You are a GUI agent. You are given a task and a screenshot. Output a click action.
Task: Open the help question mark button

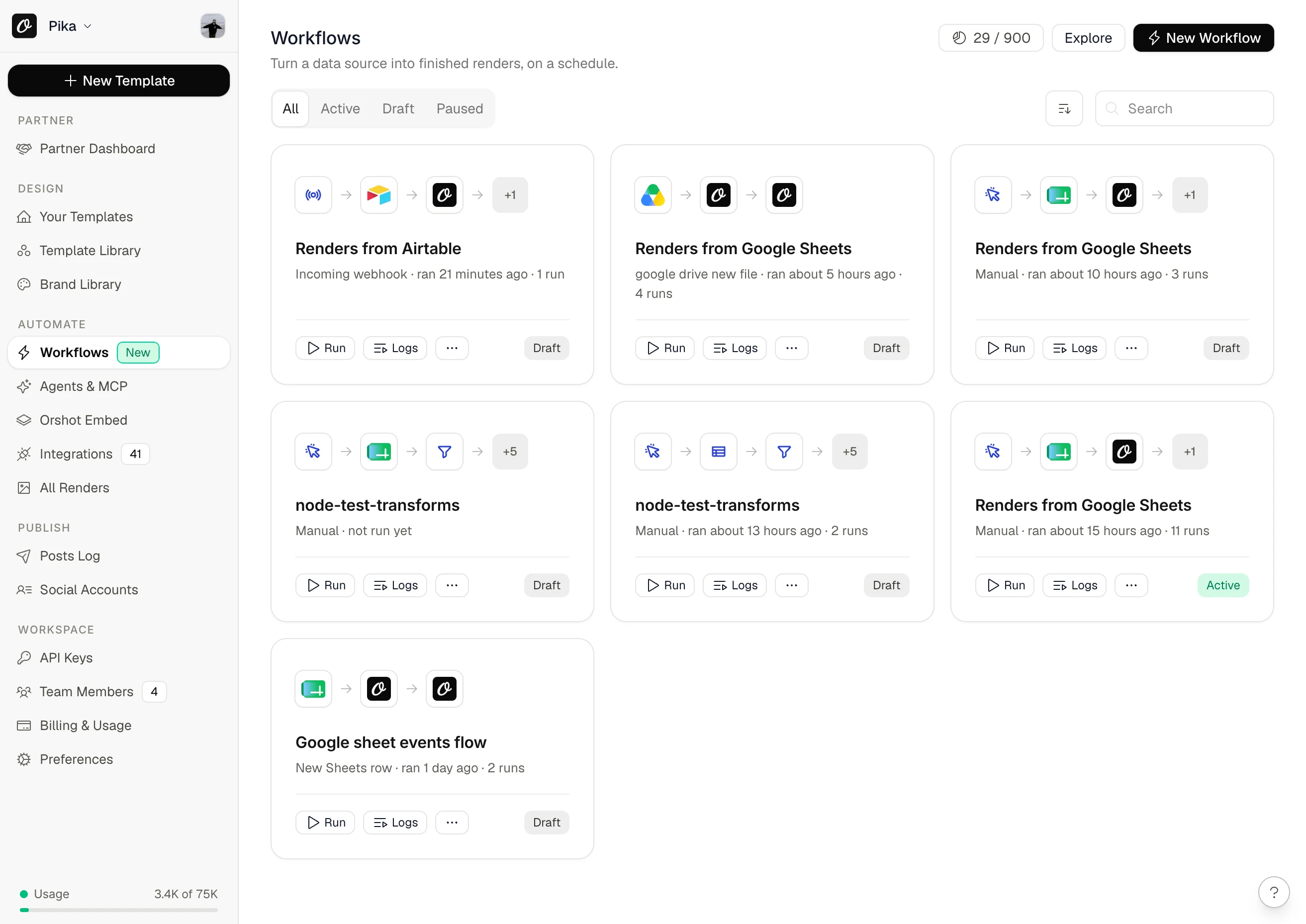(1274, 892)
